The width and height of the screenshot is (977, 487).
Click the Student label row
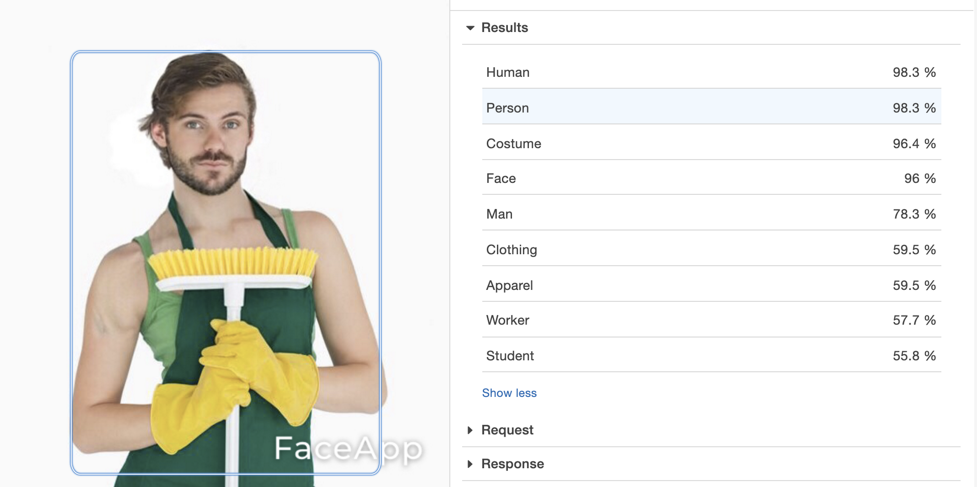711,356
